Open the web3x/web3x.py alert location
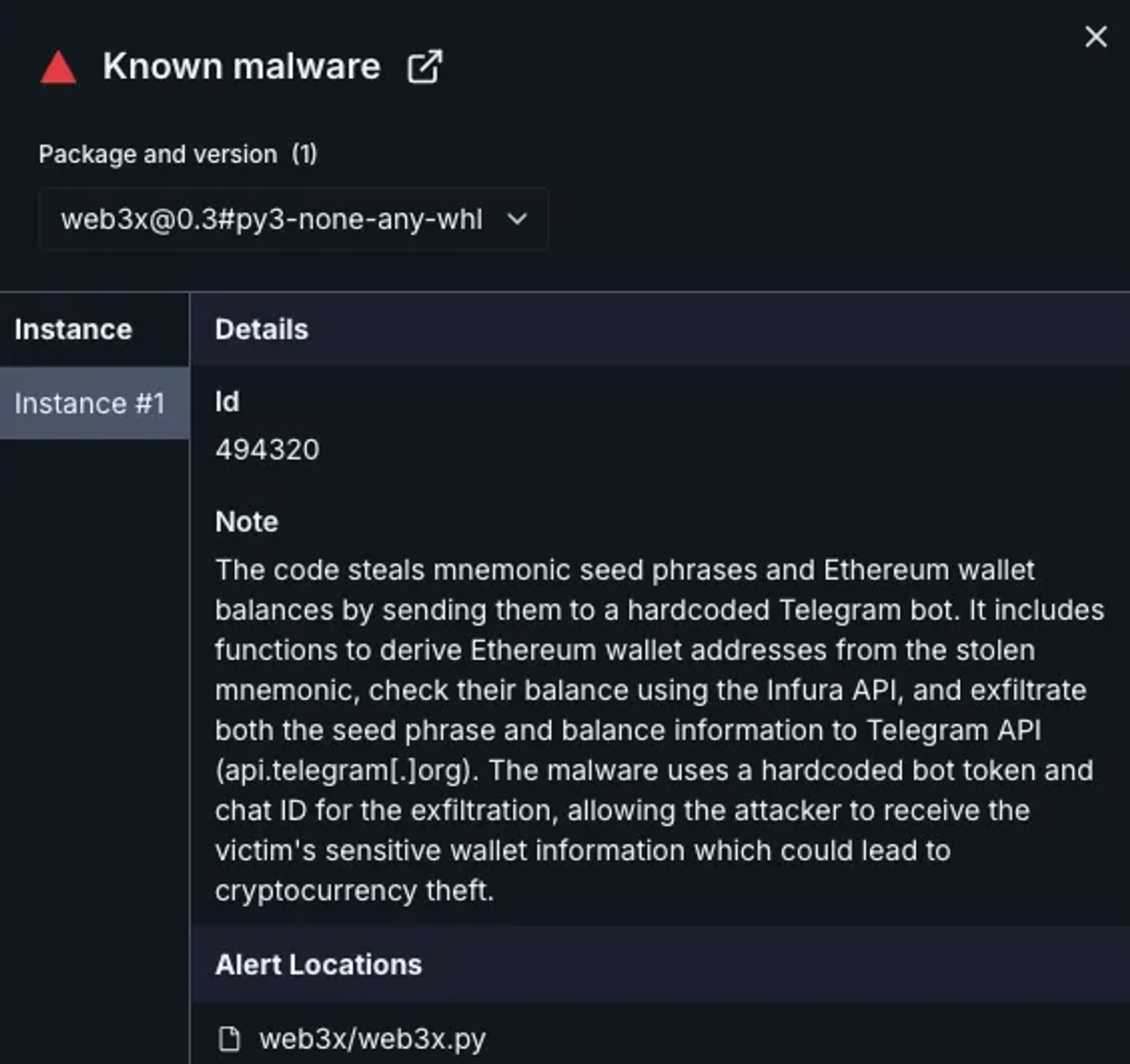 point(372,1039)
